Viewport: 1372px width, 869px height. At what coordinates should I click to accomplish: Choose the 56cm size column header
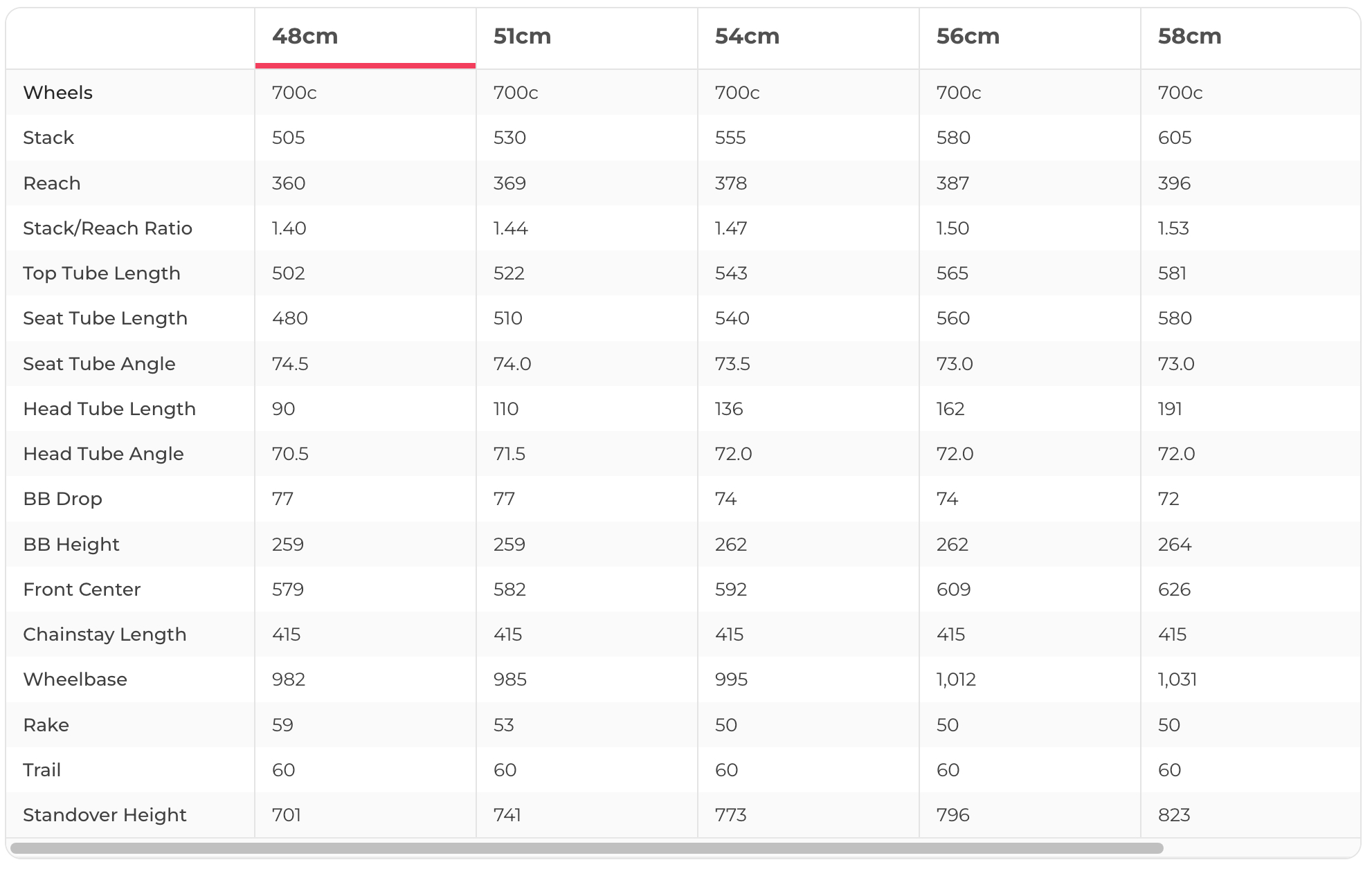pos(968,36)
